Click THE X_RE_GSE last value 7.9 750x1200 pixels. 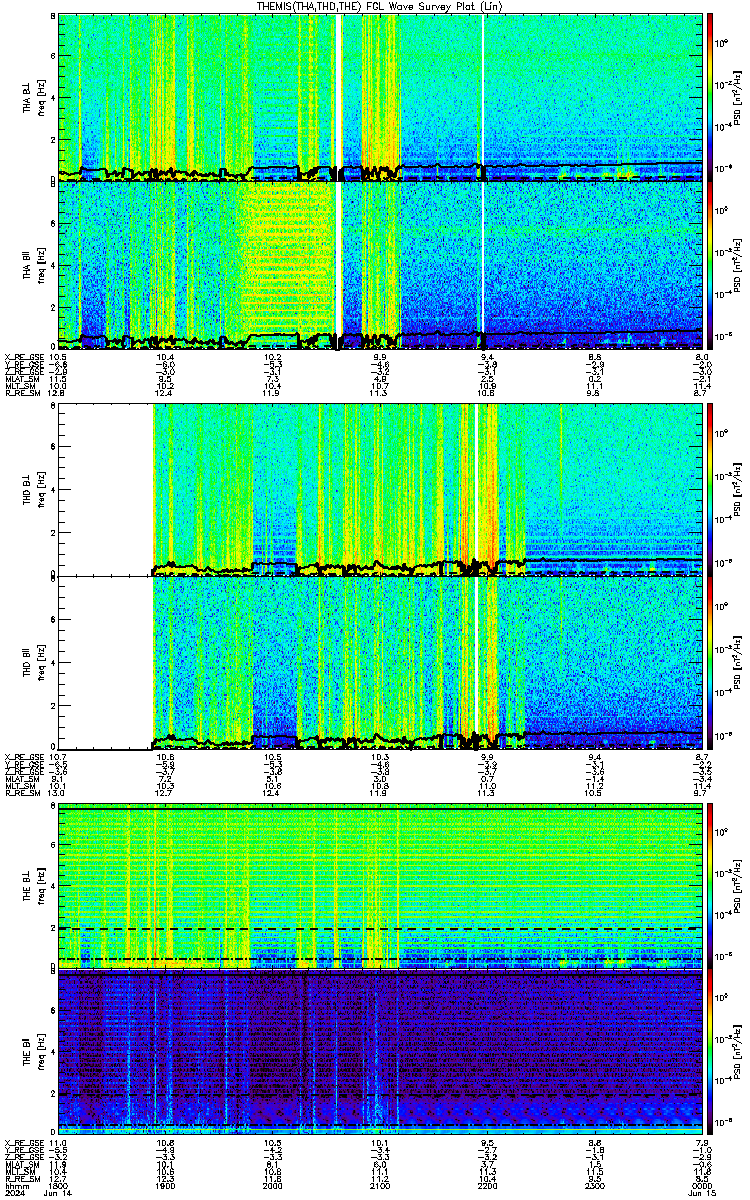pos(701,1141)
